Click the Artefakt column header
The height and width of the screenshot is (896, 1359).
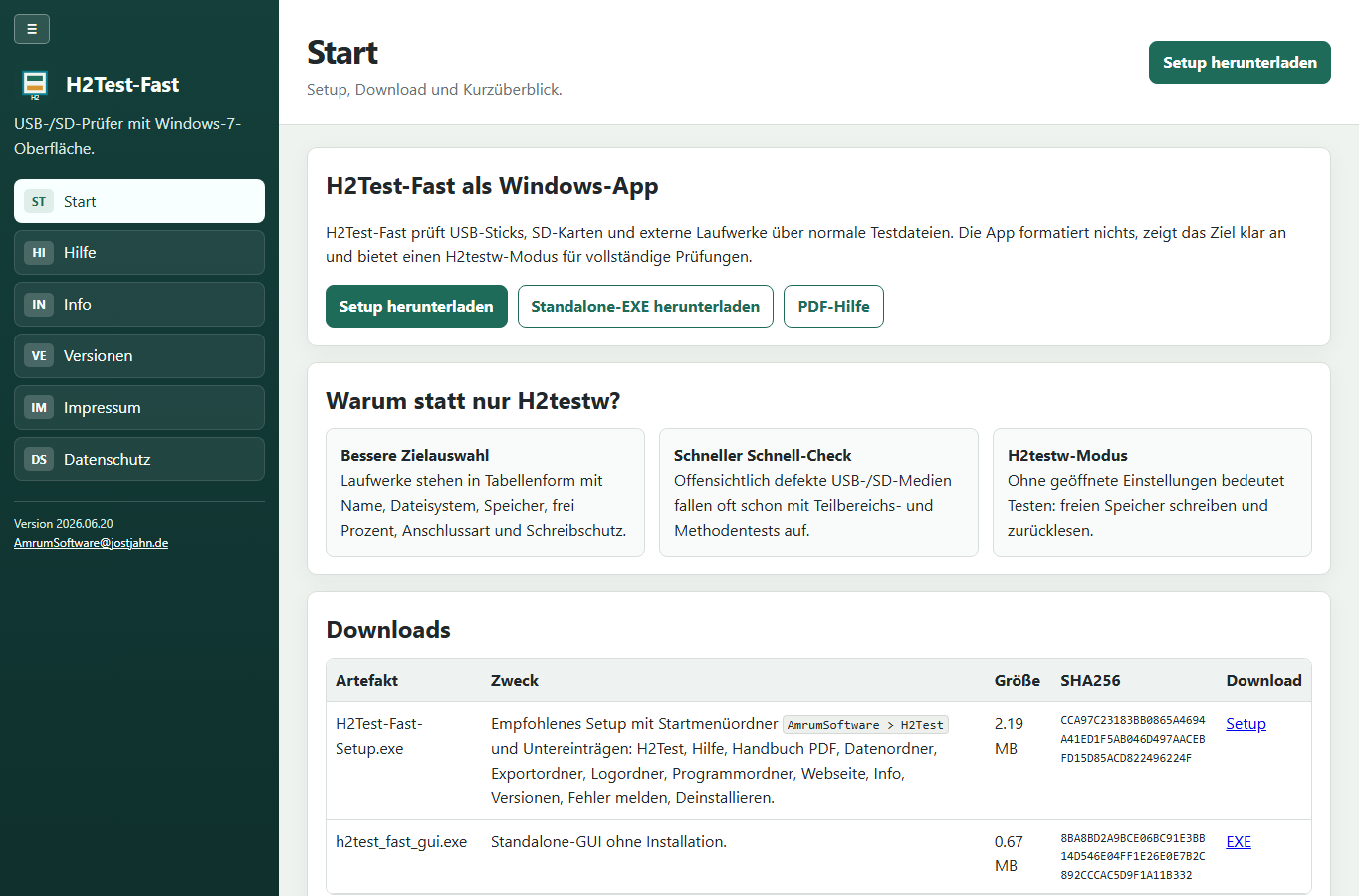tap(366, 681)
